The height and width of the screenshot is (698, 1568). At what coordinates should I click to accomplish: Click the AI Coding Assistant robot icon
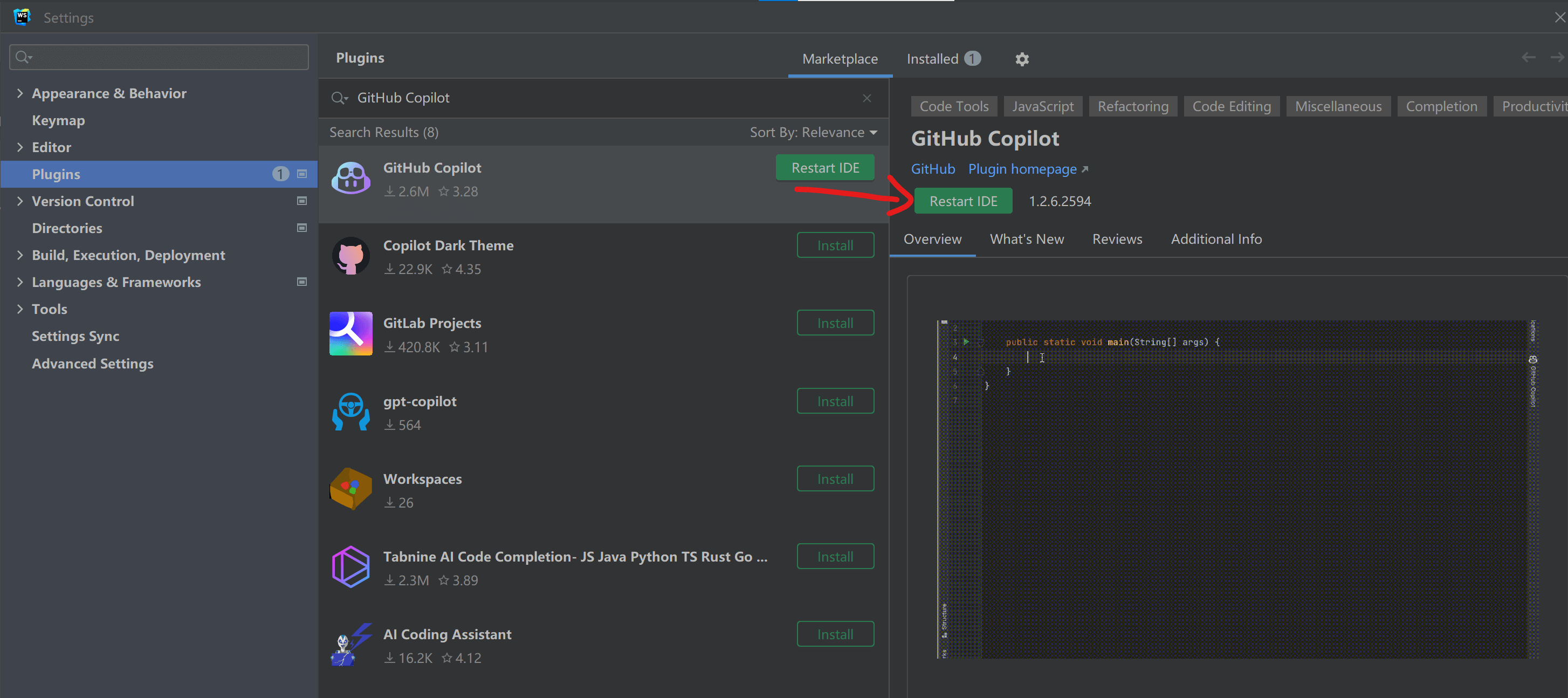[350, 645]
